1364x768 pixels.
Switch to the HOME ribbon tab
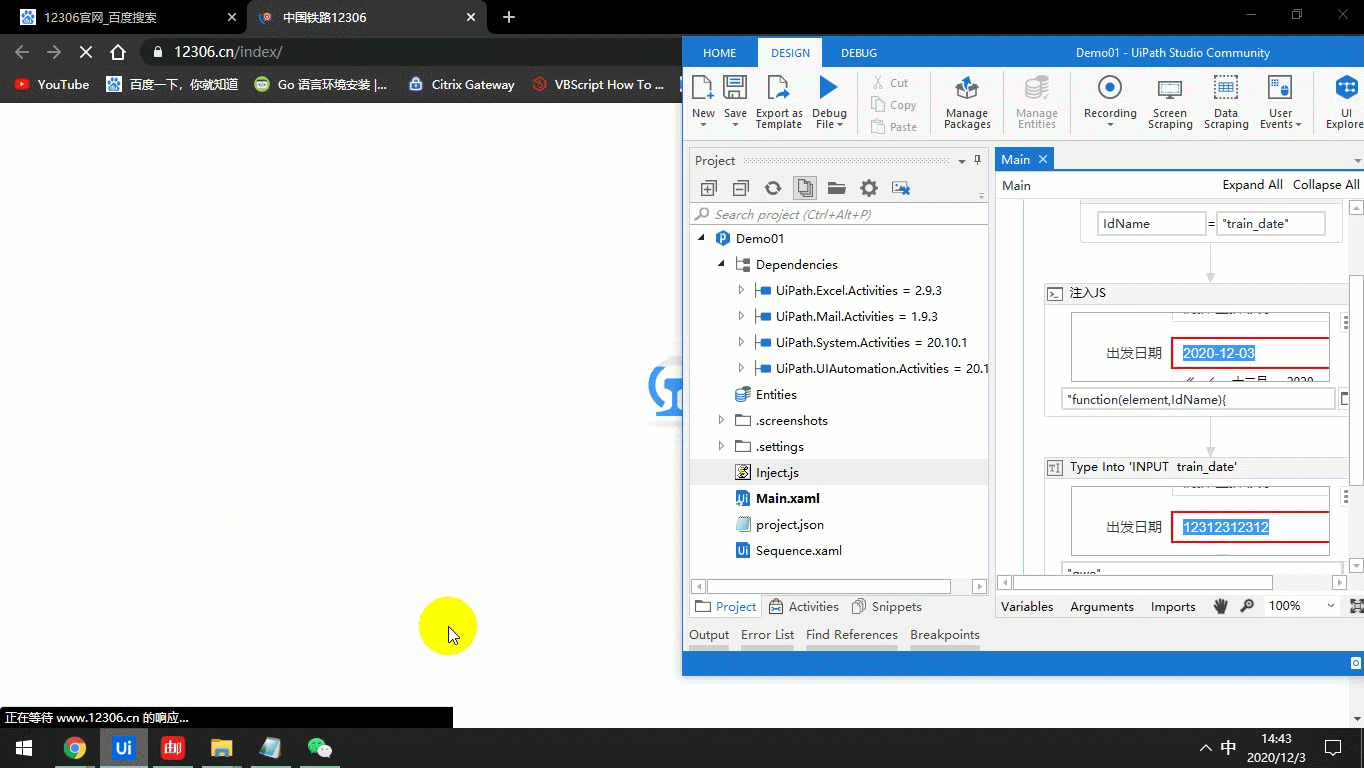click(719, 53)
